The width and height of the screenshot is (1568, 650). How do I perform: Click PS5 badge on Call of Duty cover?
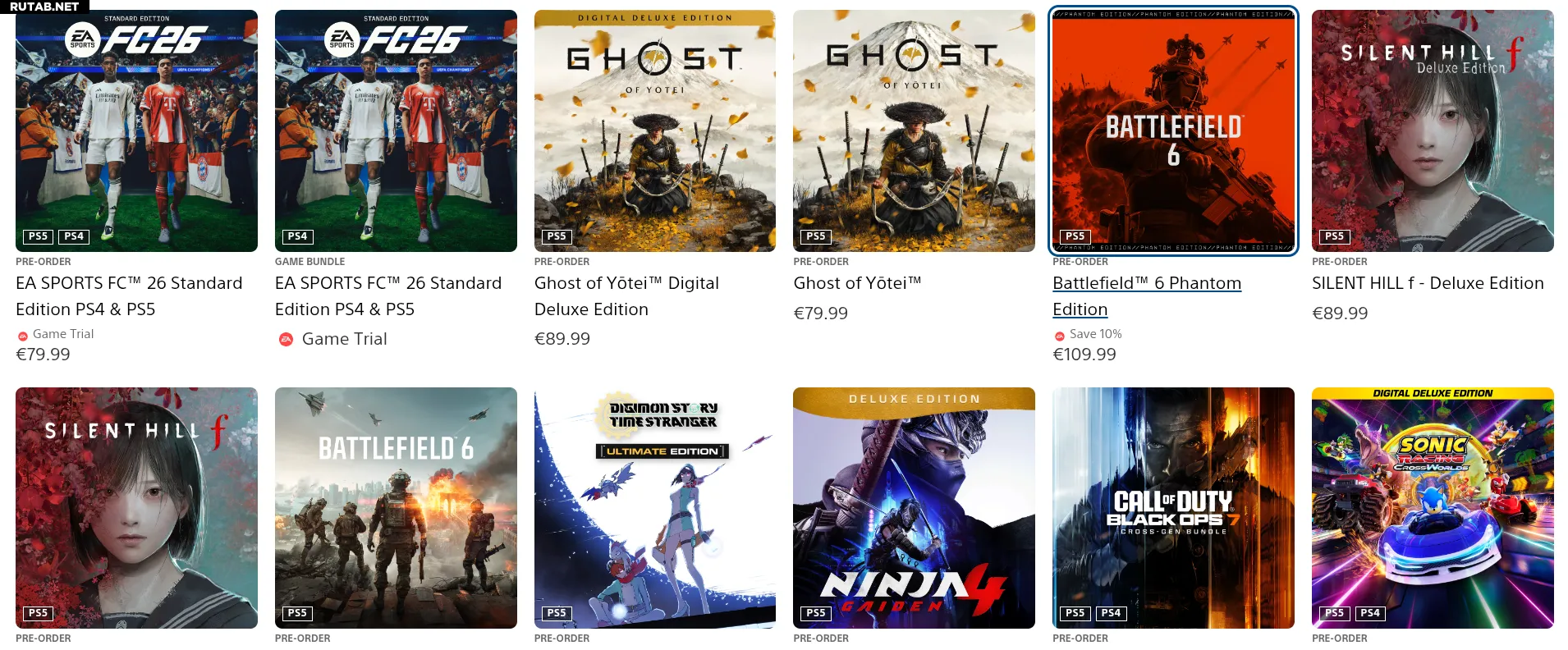(1075, 613)
